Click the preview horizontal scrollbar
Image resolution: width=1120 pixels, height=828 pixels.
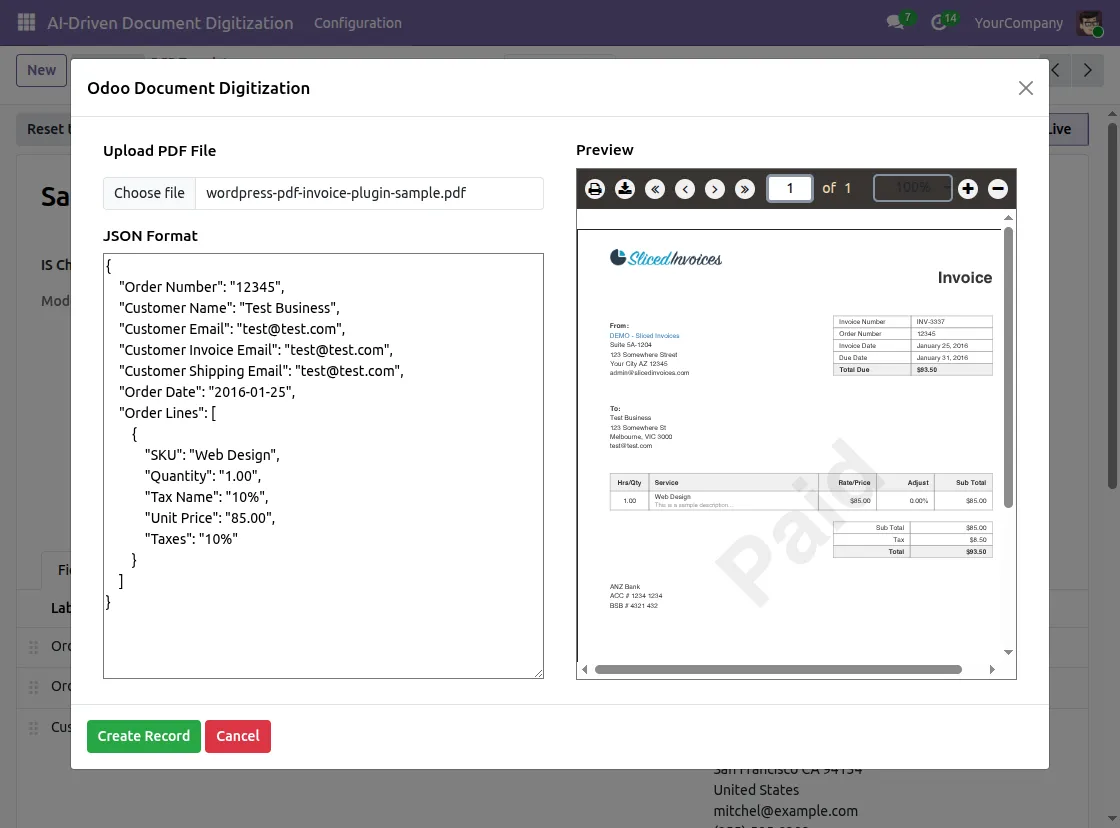tap(779, 669)
